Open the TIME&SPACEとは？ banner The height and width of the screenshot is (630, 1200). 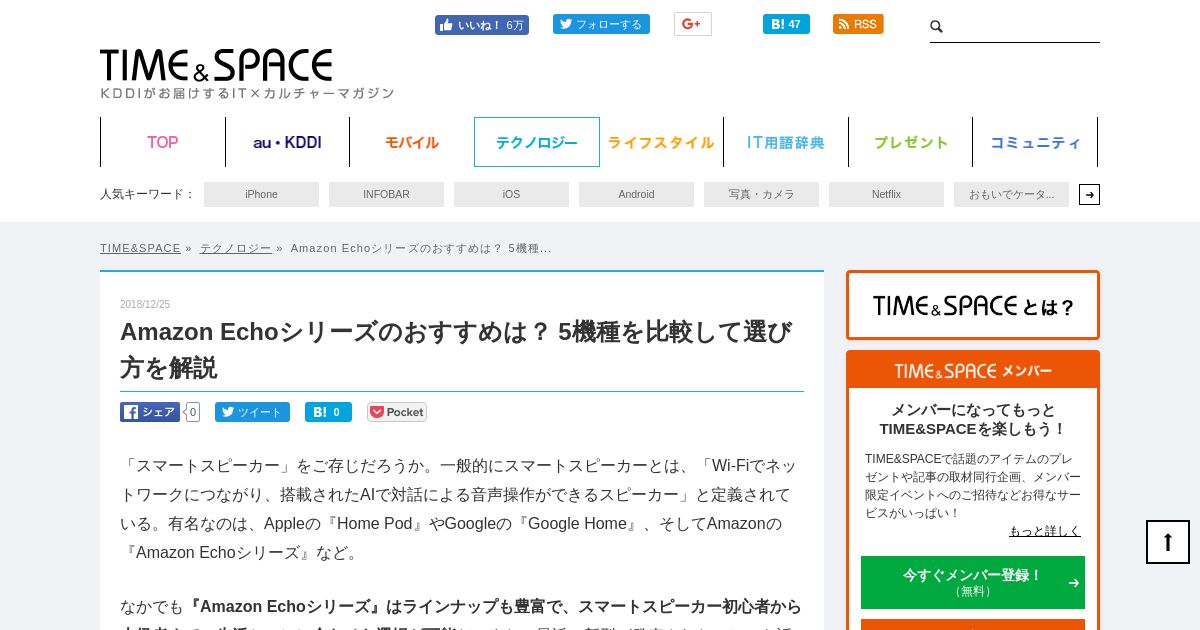pyautogui.click(x=973, y=305)
